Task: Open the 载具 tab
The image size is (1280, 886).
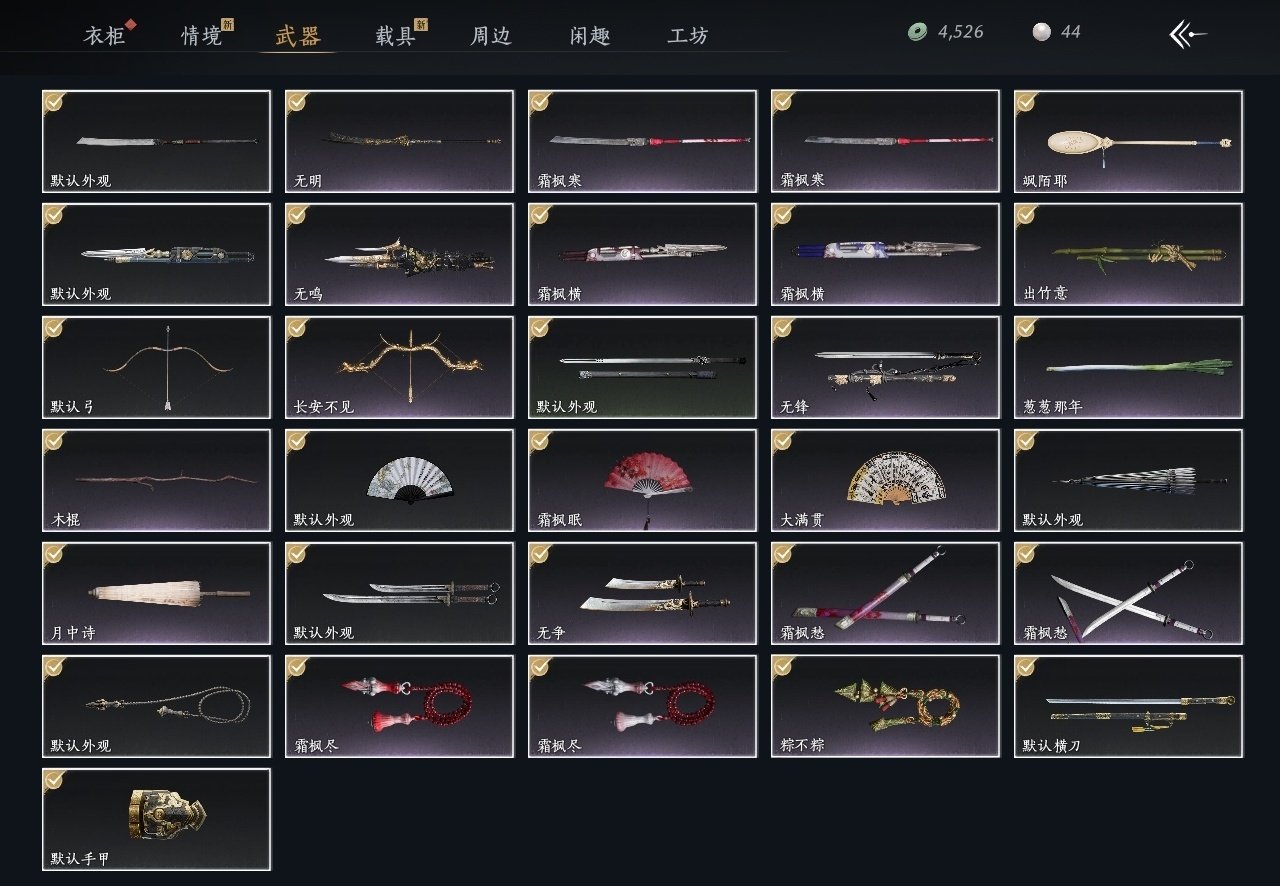Action: 396,36
